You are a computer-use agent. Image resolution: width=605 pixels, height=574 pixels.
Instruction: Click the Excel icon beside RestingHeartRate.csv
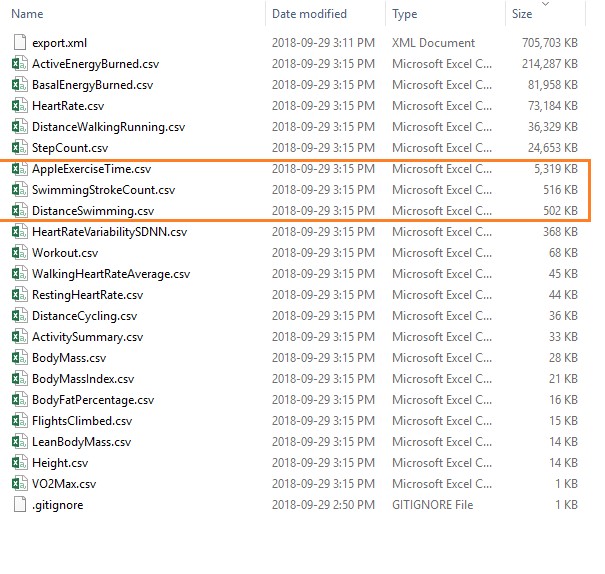click(x=20, y=295)
